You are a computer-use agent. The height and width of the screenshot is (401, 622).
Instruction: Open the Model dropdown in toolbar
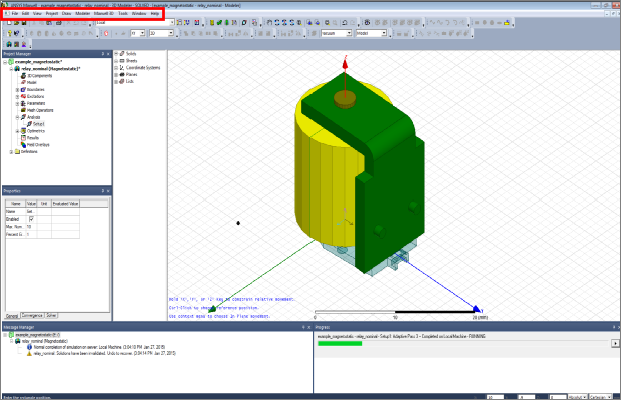(384, 33)
